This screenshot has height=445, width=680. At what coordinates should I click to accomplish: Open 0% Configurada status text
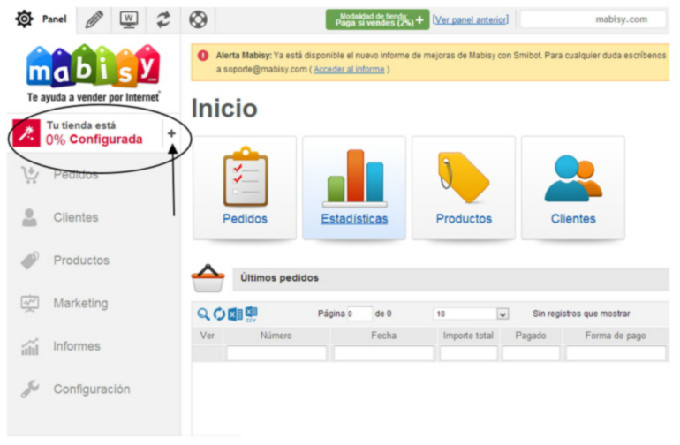[94, 139]
